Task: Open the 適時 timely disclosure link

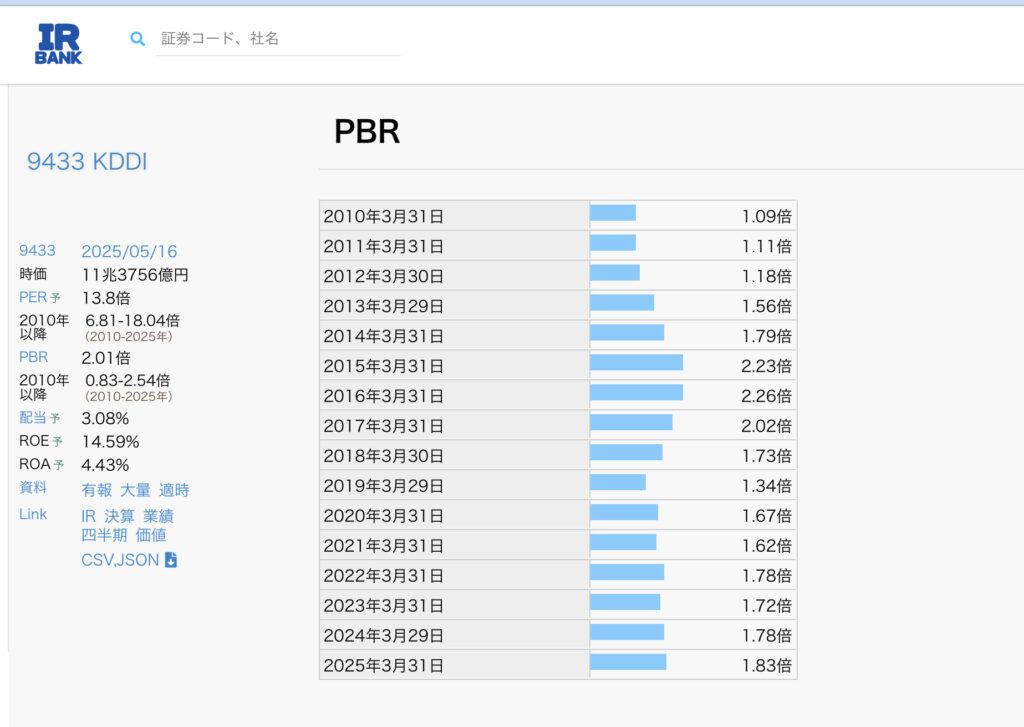Action: [x=174, y=490]
